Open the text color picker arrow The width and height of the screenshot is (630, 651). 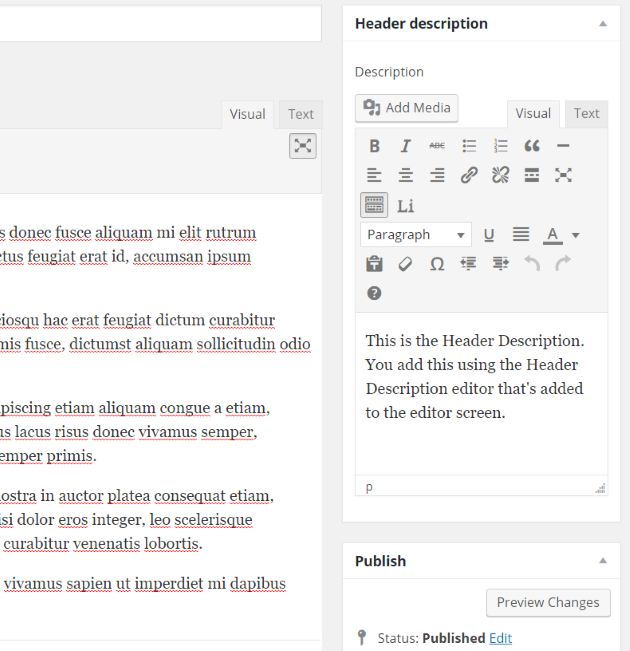575,235
